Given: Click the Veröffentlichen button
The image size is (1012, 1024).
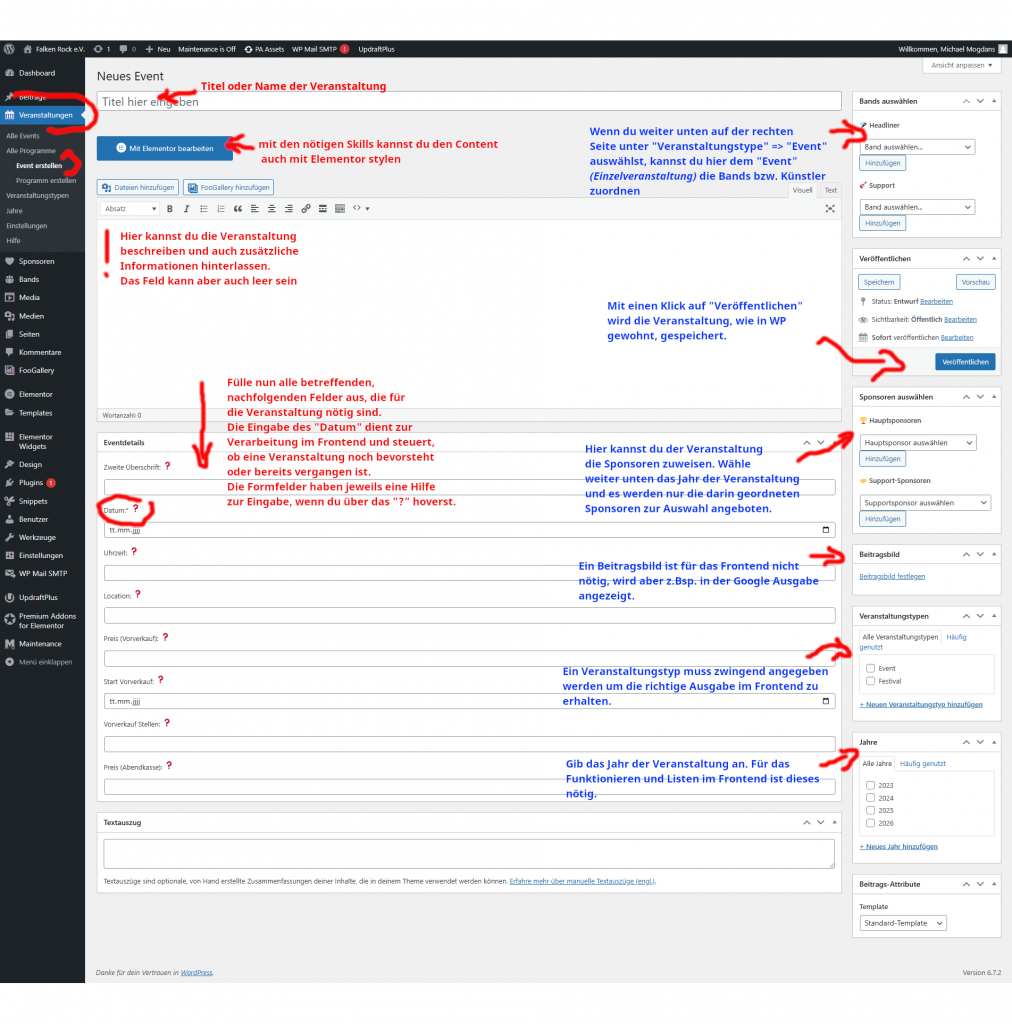Looking at the screenshot, I should click(x=965, y=362).
